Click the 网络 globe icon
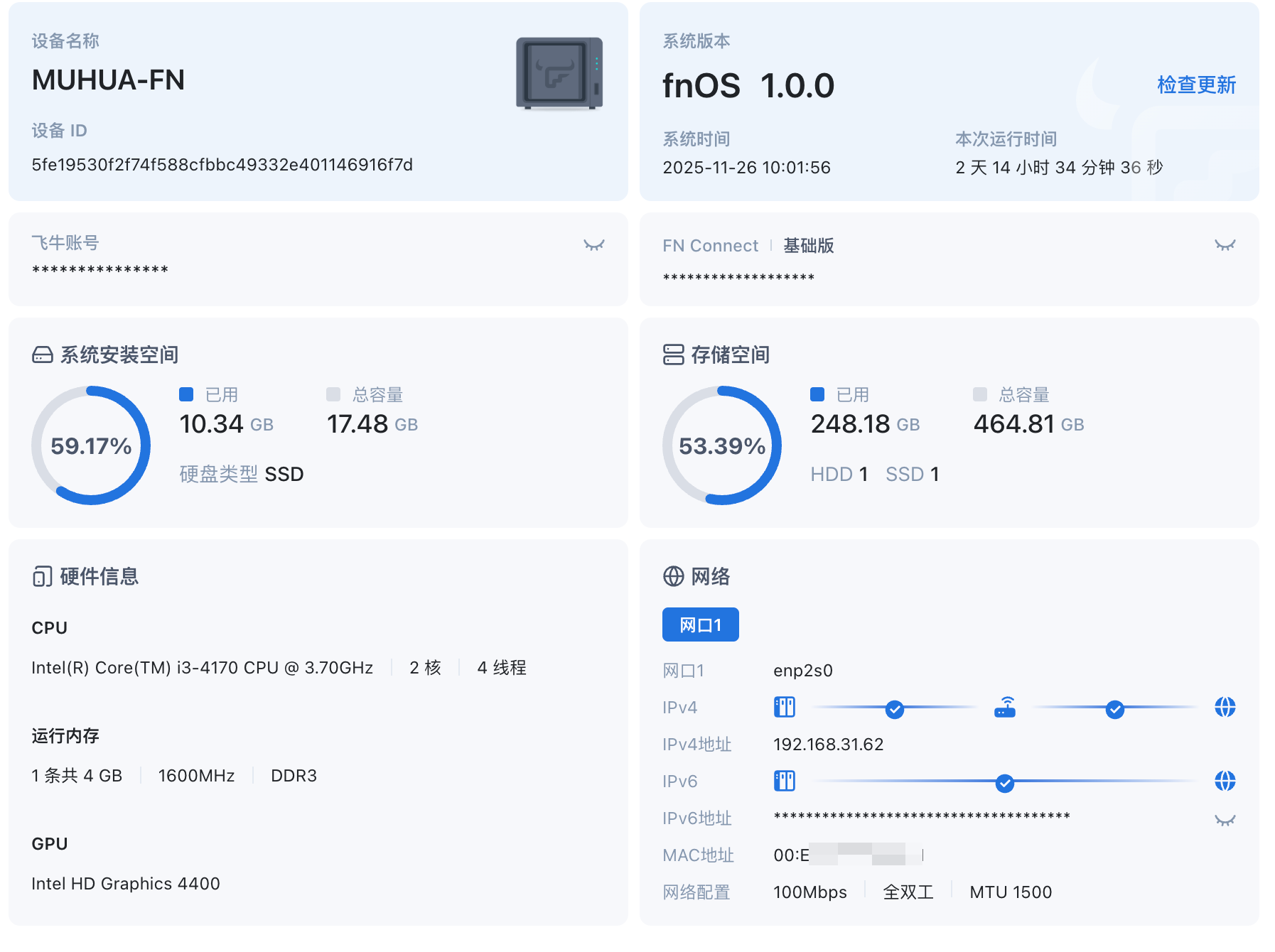1275x952 pixels. (x=673, y=576)
